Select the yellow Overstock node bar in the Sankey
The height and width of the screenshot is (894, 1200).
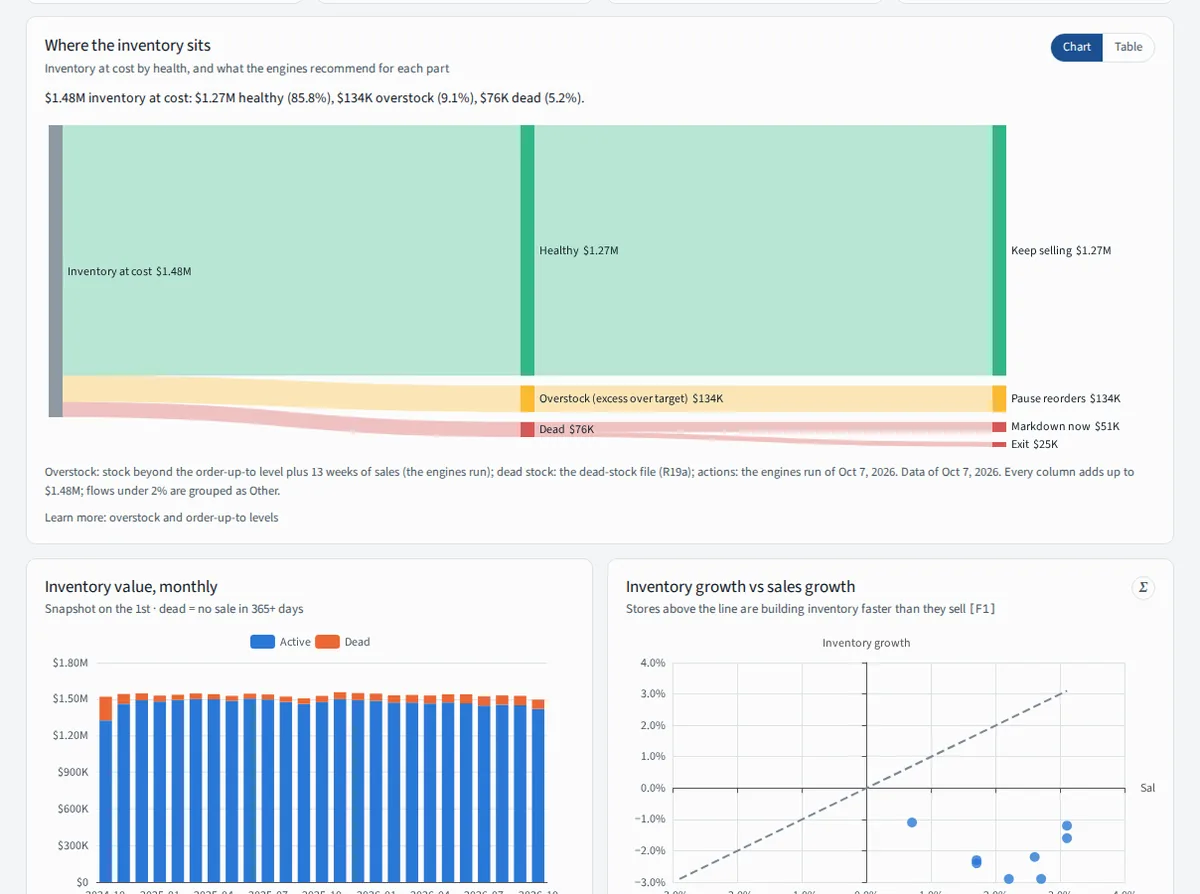tap(527, 399)
